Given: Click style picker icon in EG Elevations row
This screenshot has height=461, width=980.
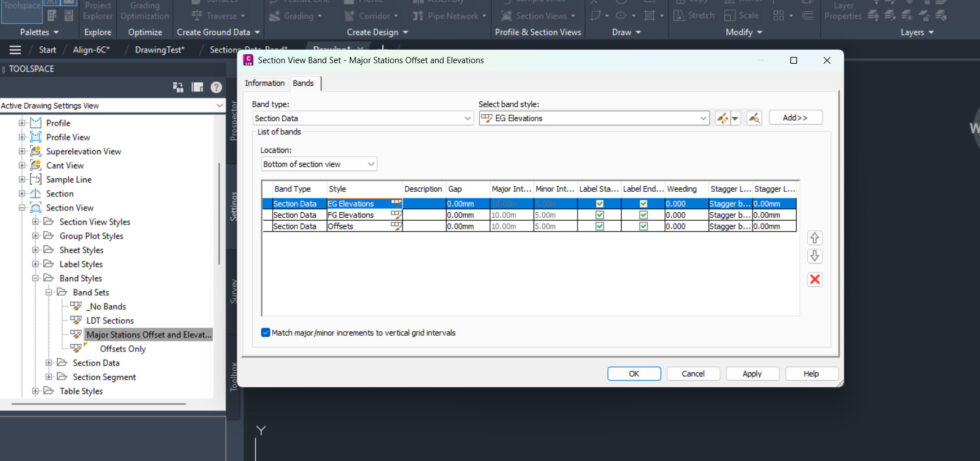Looking at the screenshot, I should coord(396,204).
